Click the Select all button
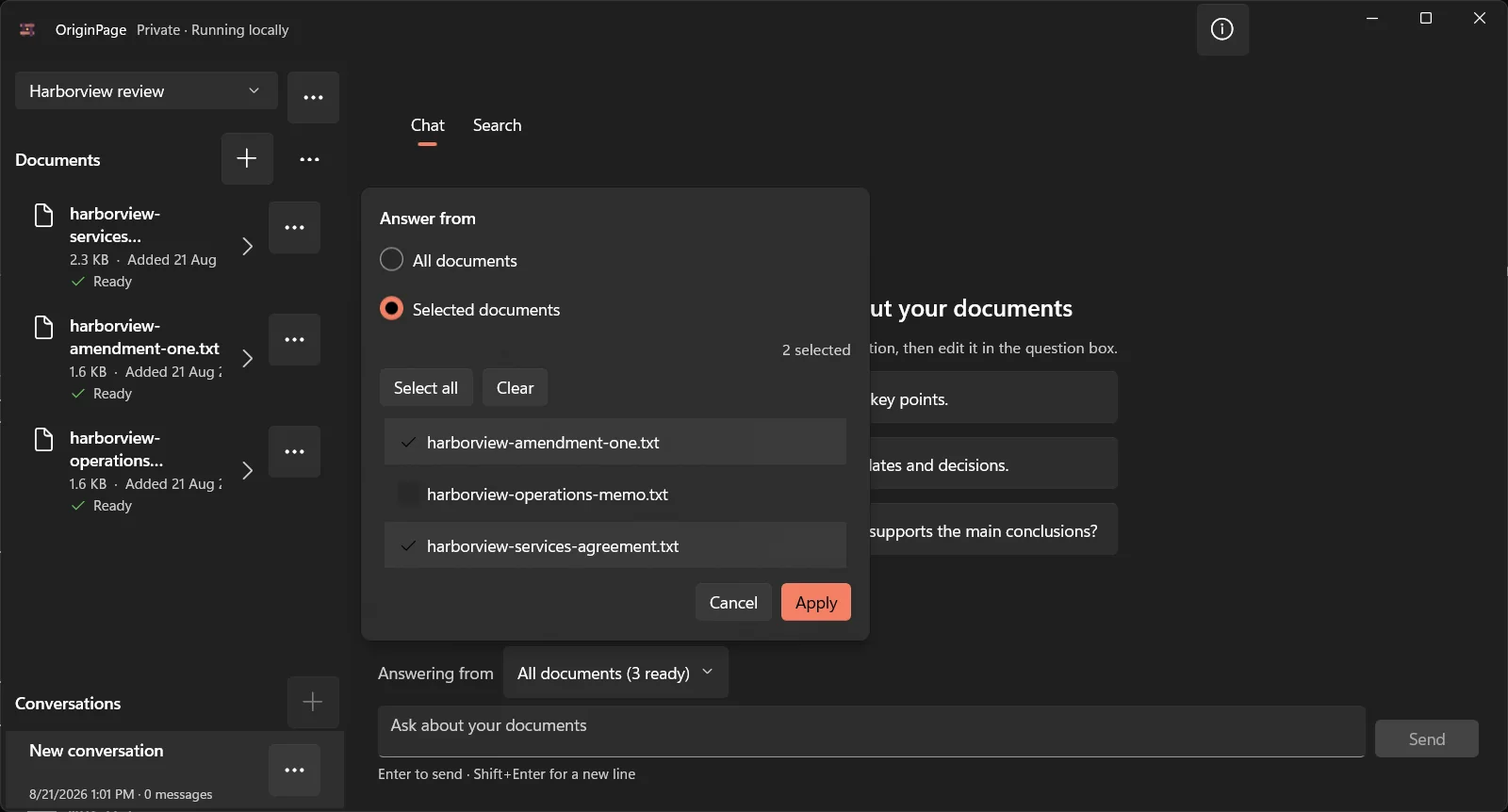This screenshot has height=812, width=1508. (426, 387)
